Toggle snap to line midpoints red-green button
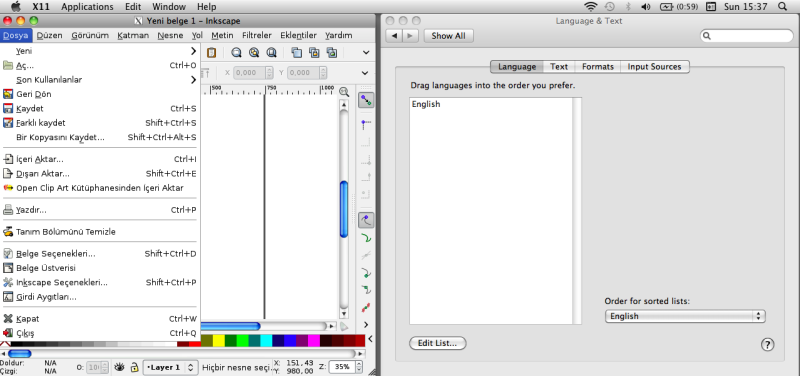 [x=366, y=308]
